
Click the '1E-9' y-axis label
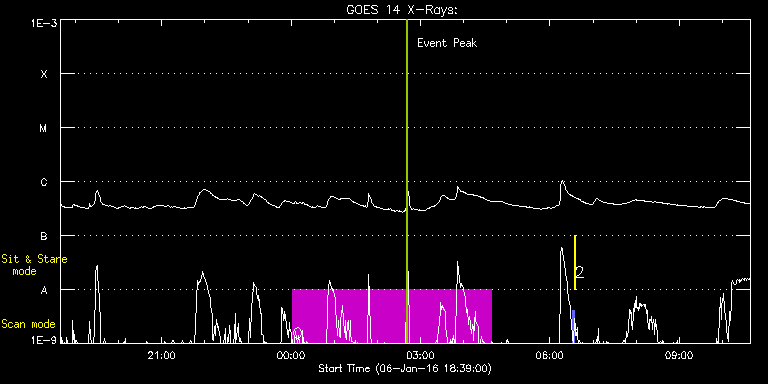[44, 341]
